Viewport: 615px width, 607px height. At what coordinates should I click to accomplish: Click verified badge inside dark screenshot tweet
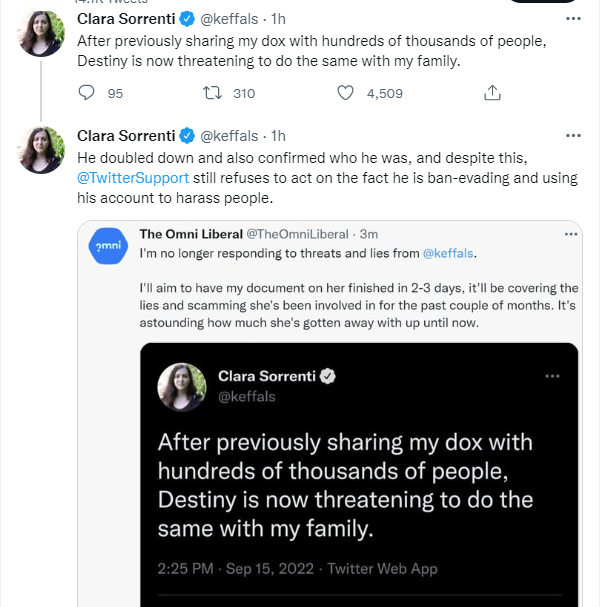(326, 377)
